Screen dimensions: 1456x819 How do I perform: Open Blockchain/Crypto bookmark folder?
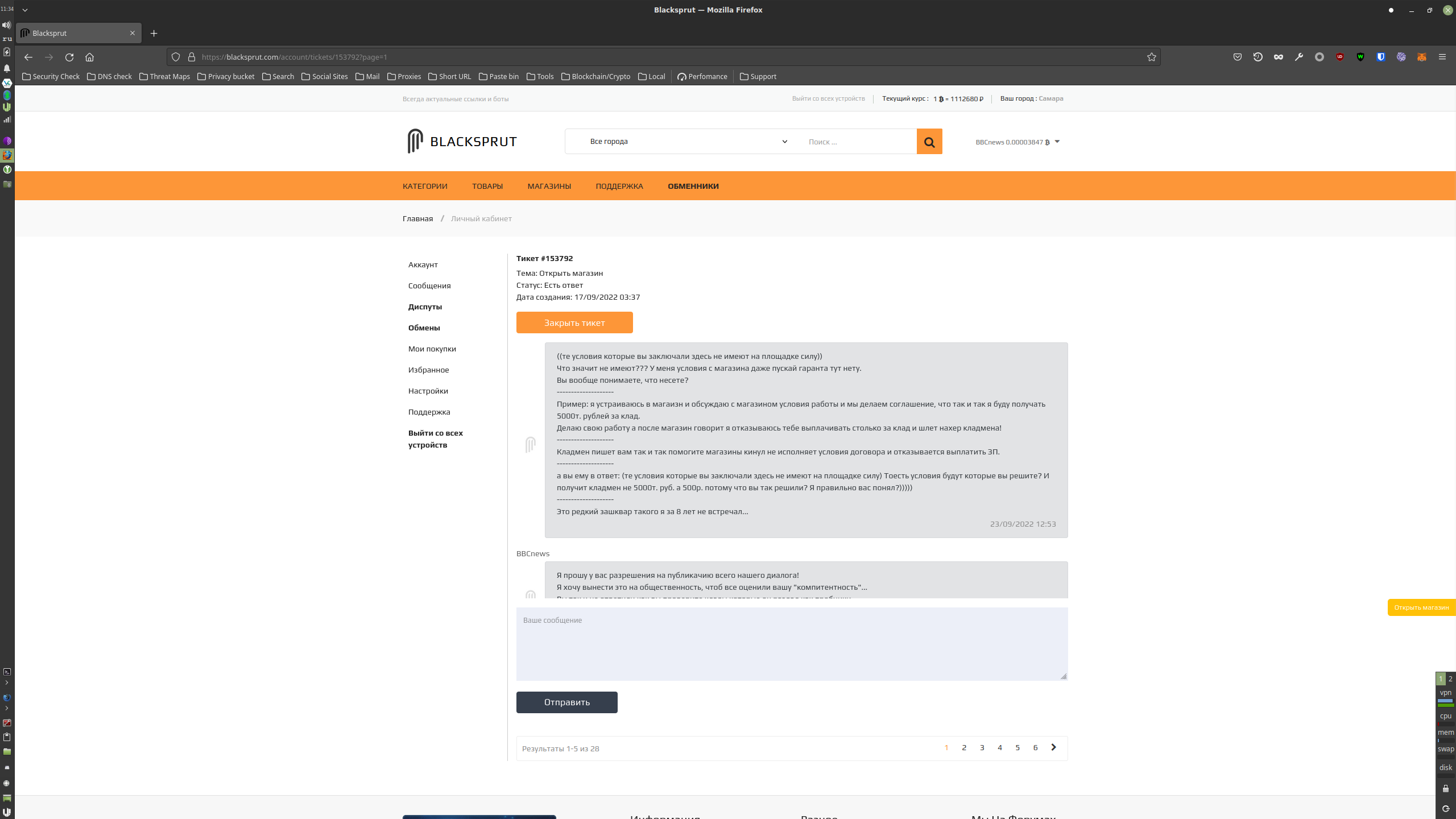coord(595,76)
